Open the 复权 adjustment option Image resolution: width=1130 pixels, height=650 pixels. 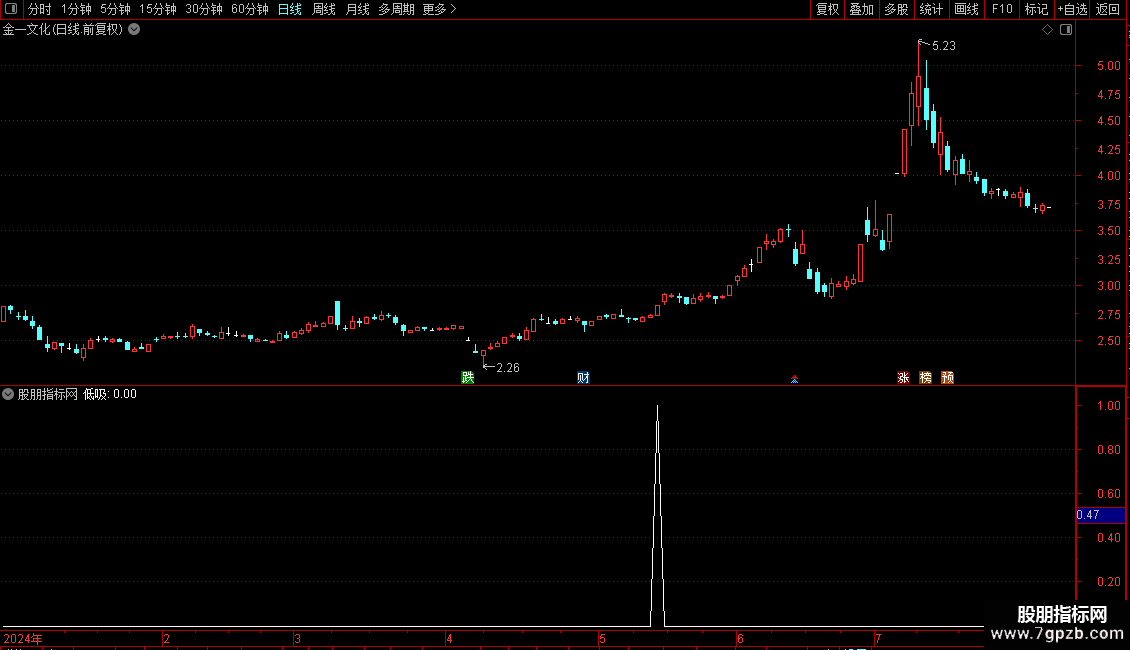click(x=827, y=9)
